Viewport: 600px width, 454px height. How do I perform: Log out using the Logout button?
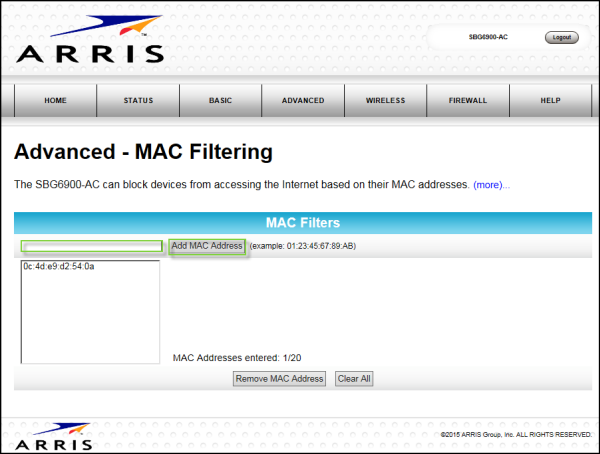pyautogui.click(x=561, y=37)
